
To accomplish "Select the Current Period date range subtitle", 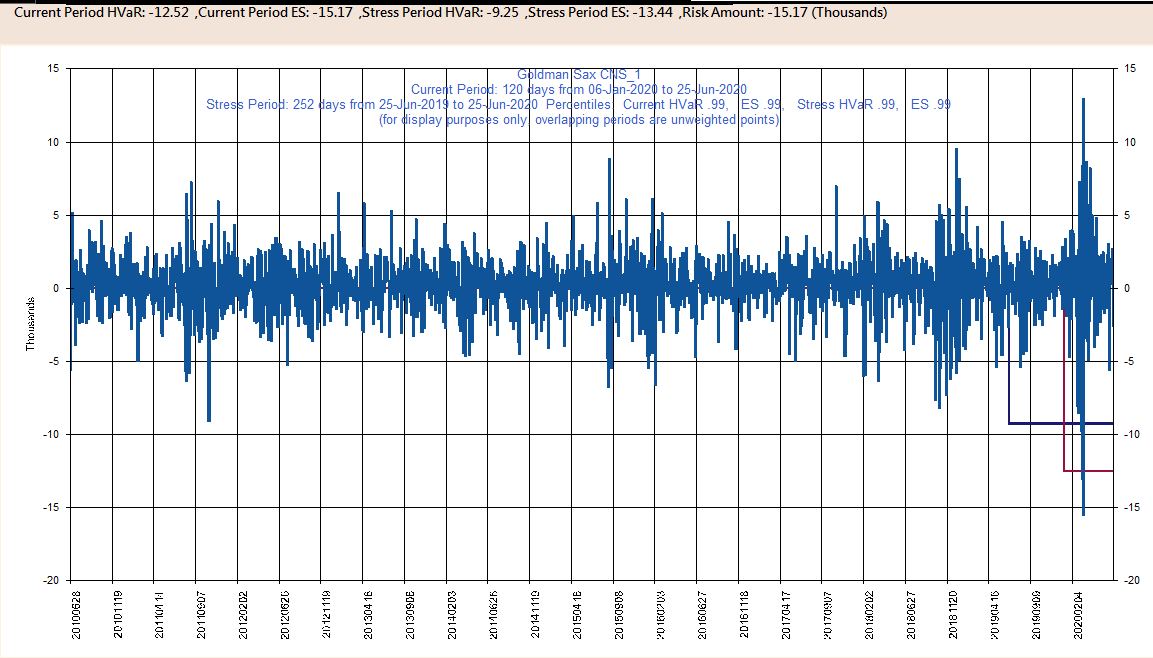I will (x=578, y=90).
